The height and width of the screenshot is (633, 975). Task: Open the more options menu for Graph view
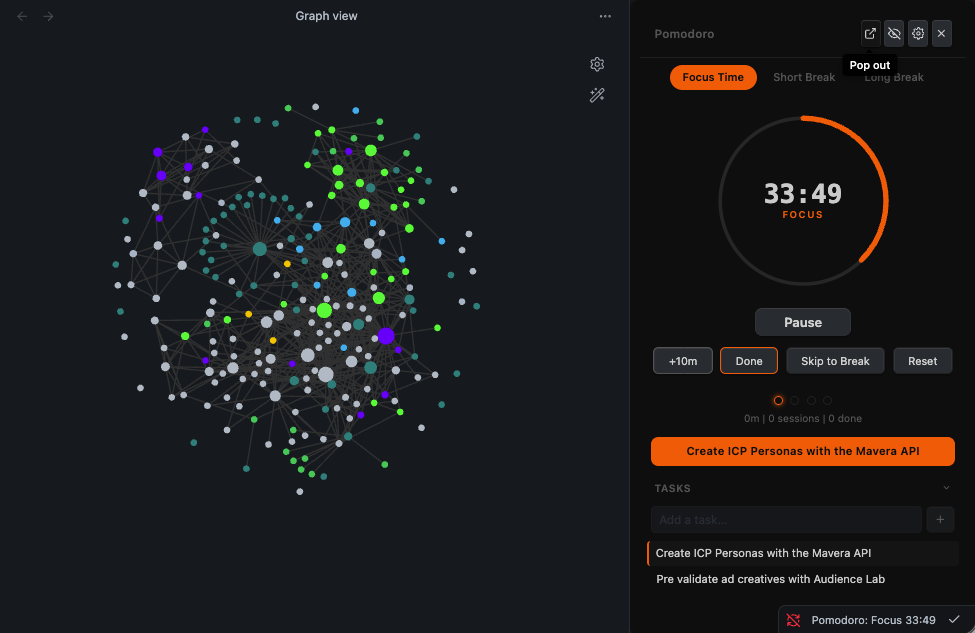pyautogui.click(x=605, y=16)
